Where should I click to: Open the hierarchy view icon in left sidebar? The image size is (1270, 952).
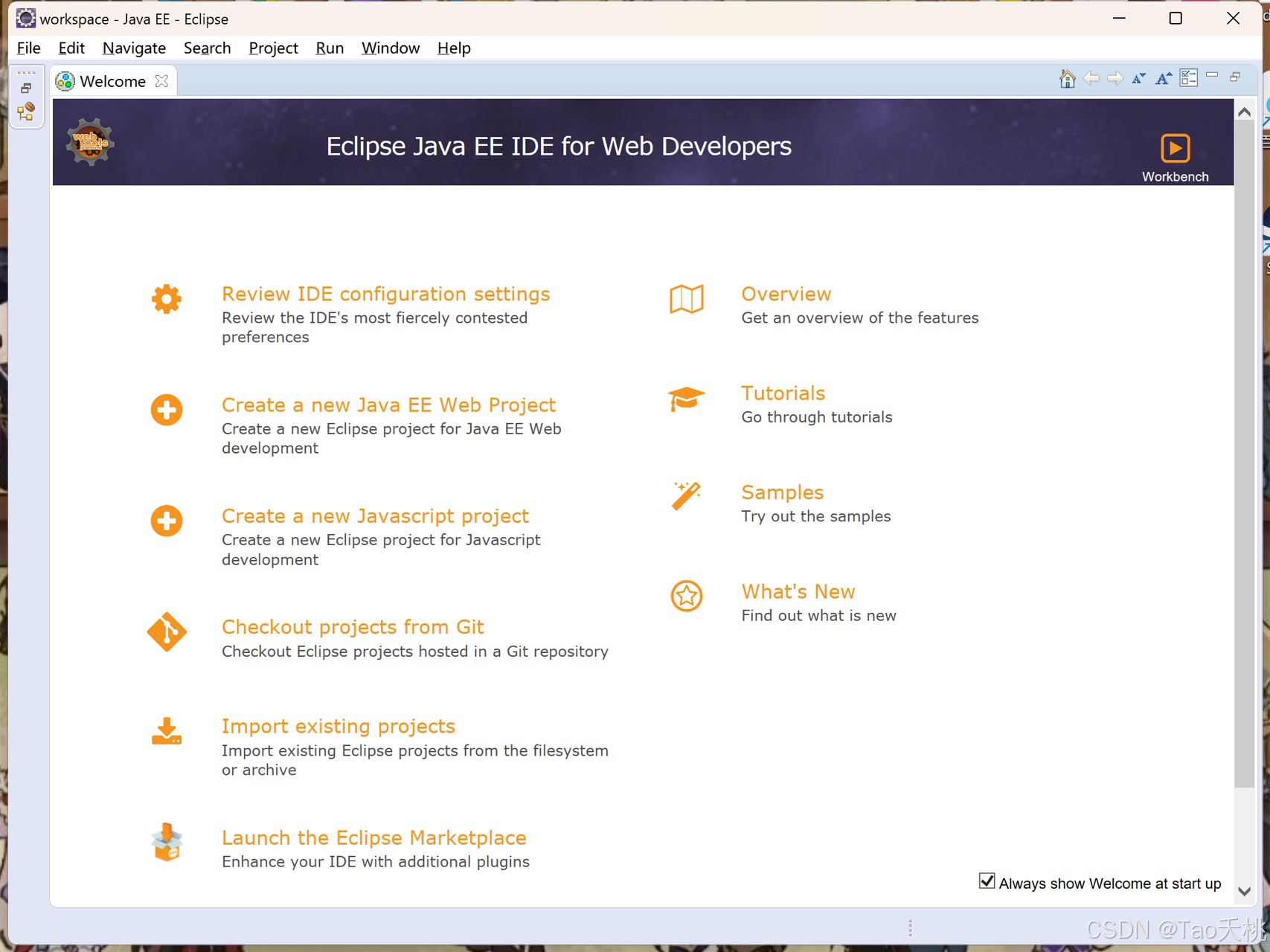click(x=26, y=112)
